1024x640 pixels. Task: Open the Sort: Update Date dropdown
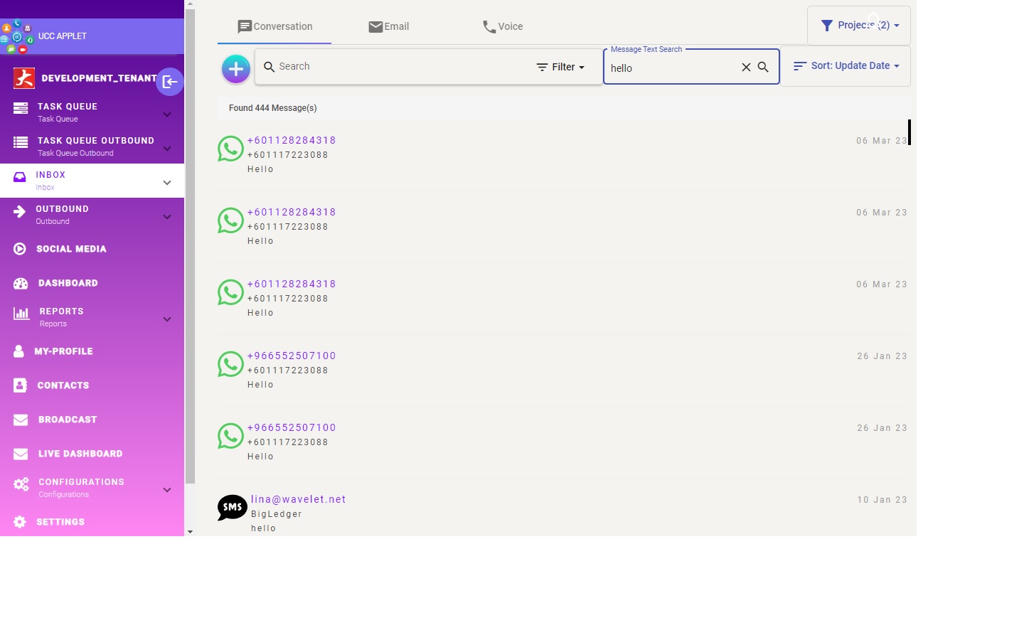coord(846,66)
